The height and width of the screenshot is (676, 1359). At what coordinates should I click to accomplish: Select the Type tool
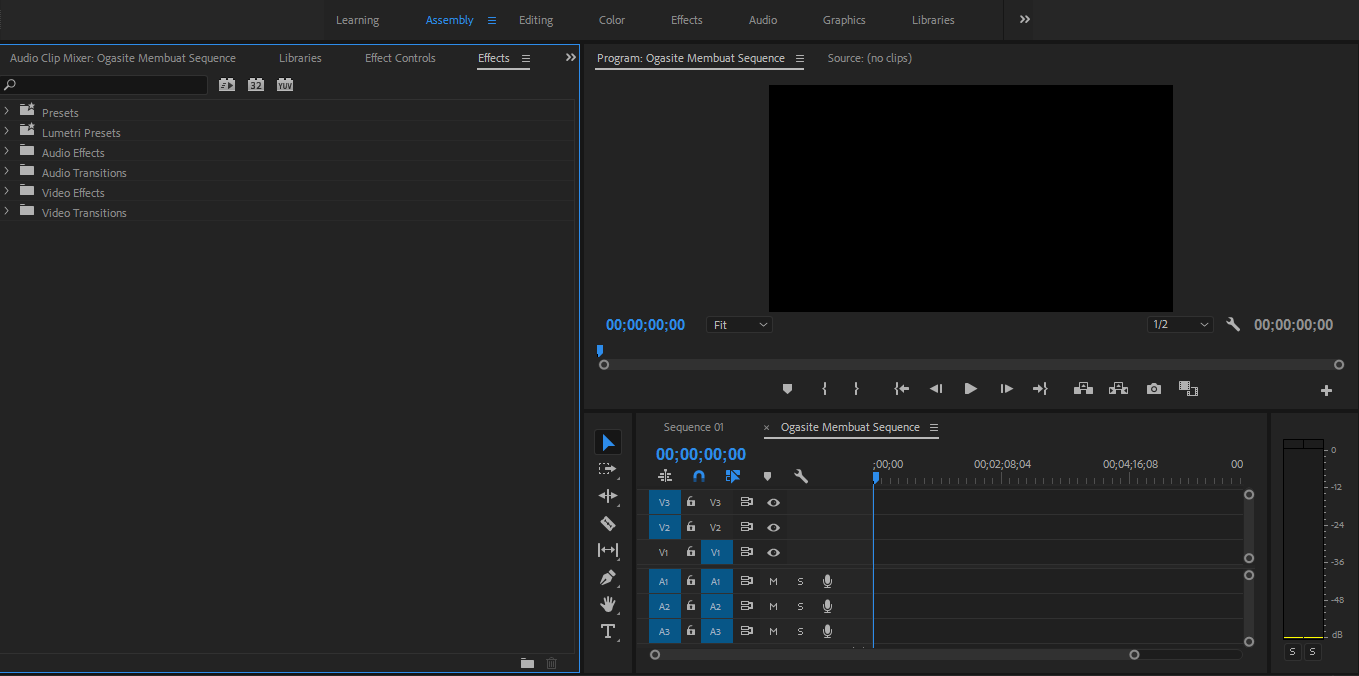pyautogui.click(x=608, y=631)
